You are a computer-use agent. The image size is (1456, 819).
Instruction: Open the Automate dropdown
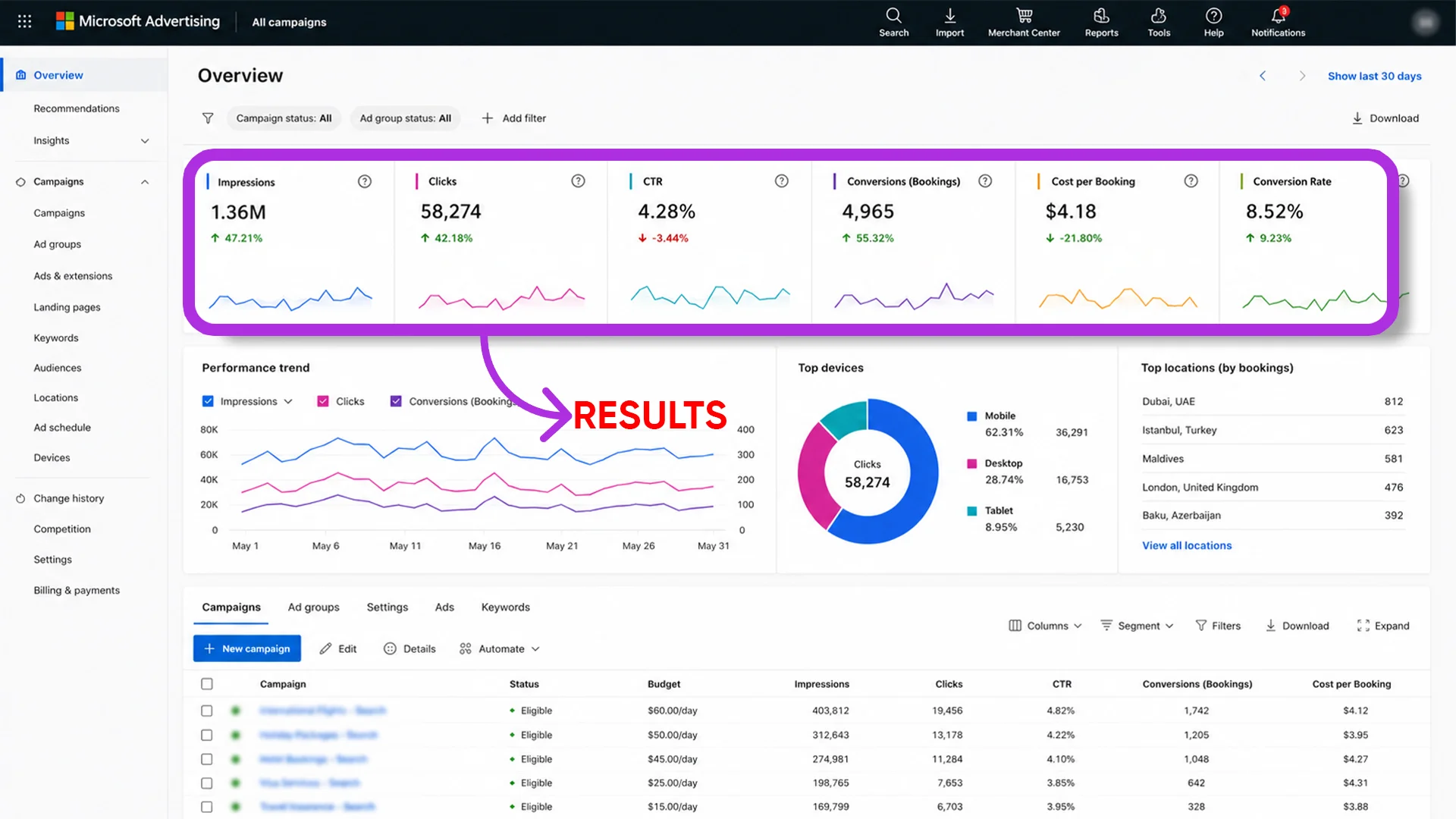(500, 649)
